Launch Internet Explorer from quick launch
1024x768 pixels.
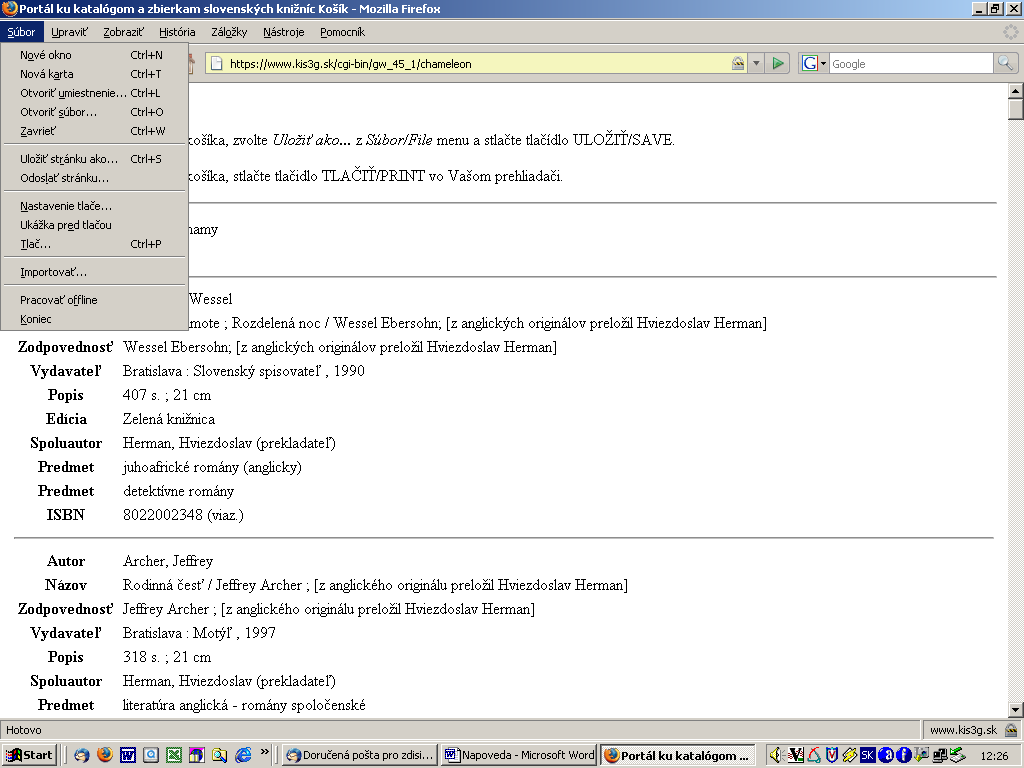pos(243,755)
